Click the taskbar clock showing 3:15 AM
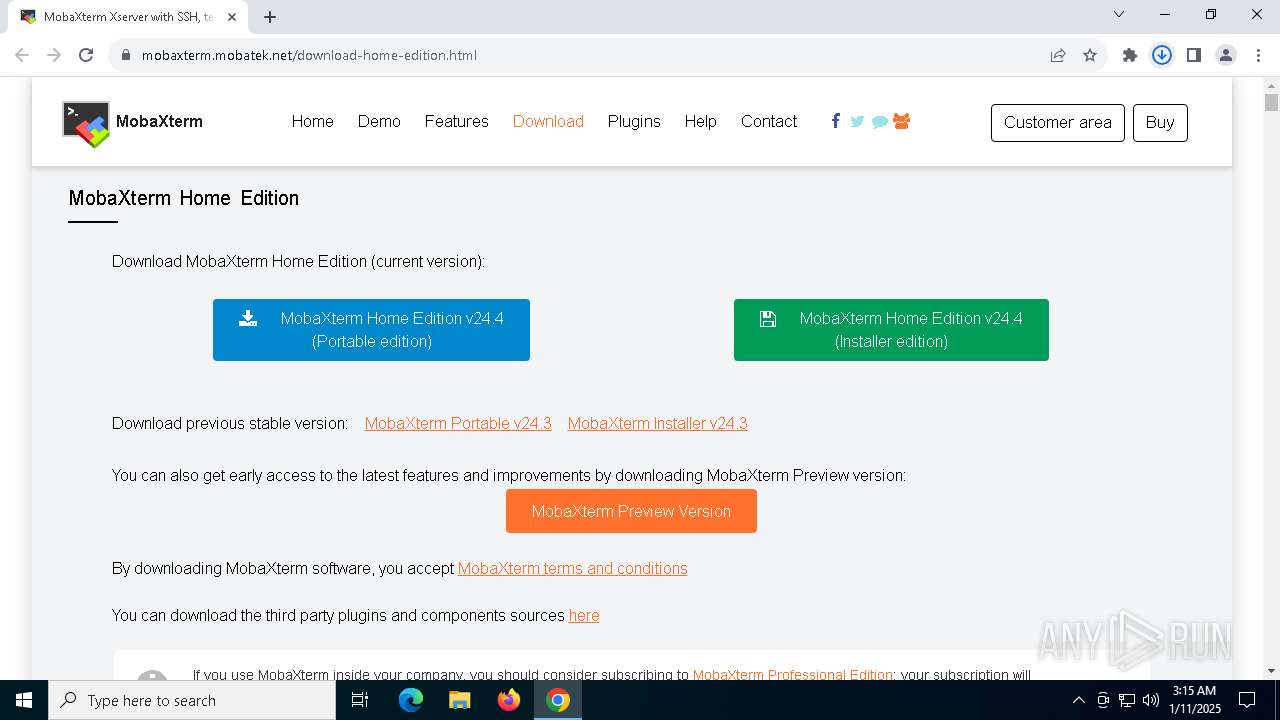1280x720 pixels. pos(1194,700)
